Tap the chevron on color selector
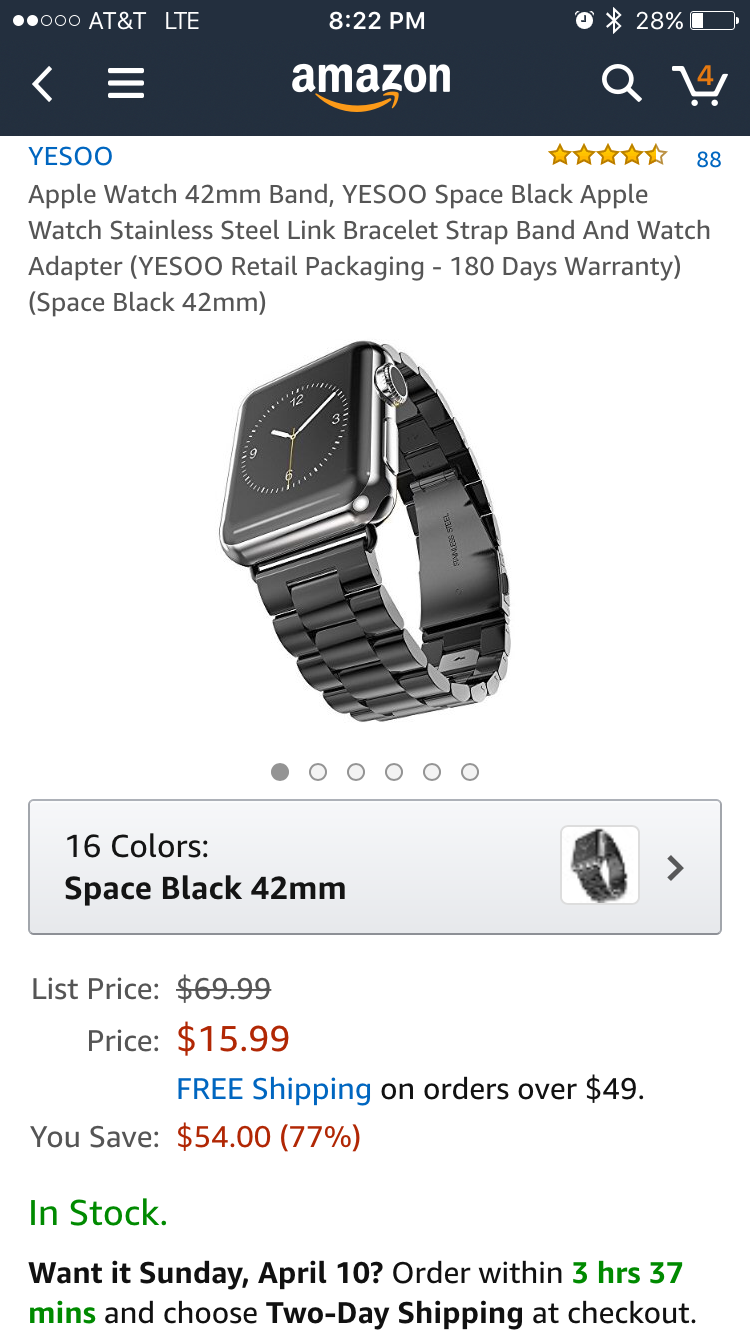The width and height of the screenshot is (750, 1334). (x=676, y=867)
